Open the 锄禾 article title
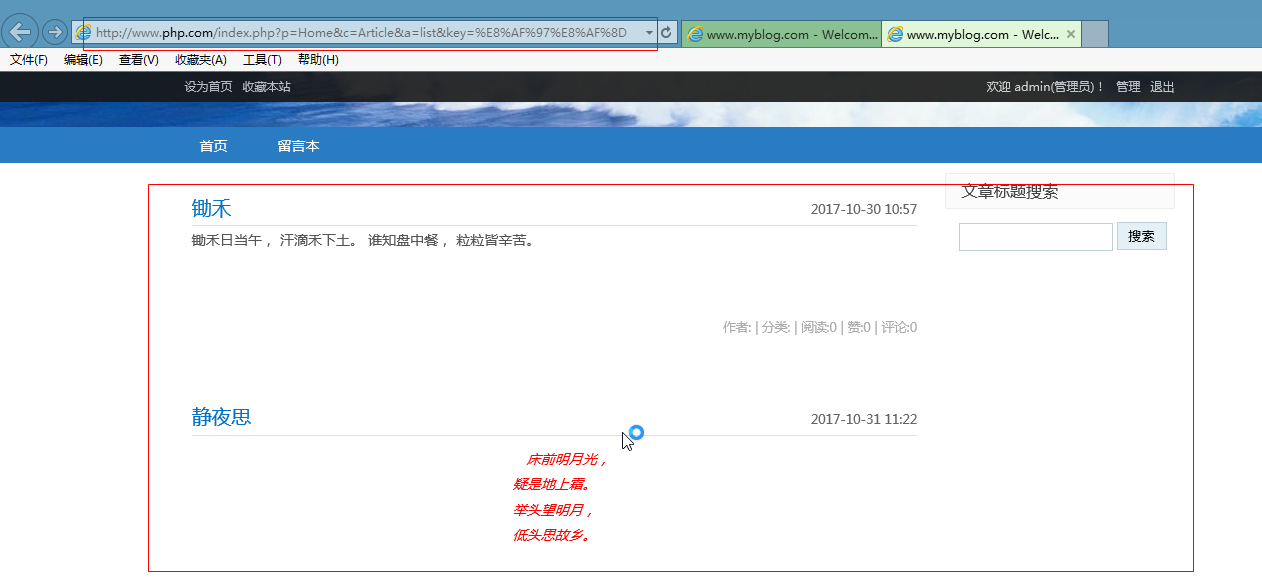Image resolution: width=1262 pixels, height=585 pixels. coord(211,209)
